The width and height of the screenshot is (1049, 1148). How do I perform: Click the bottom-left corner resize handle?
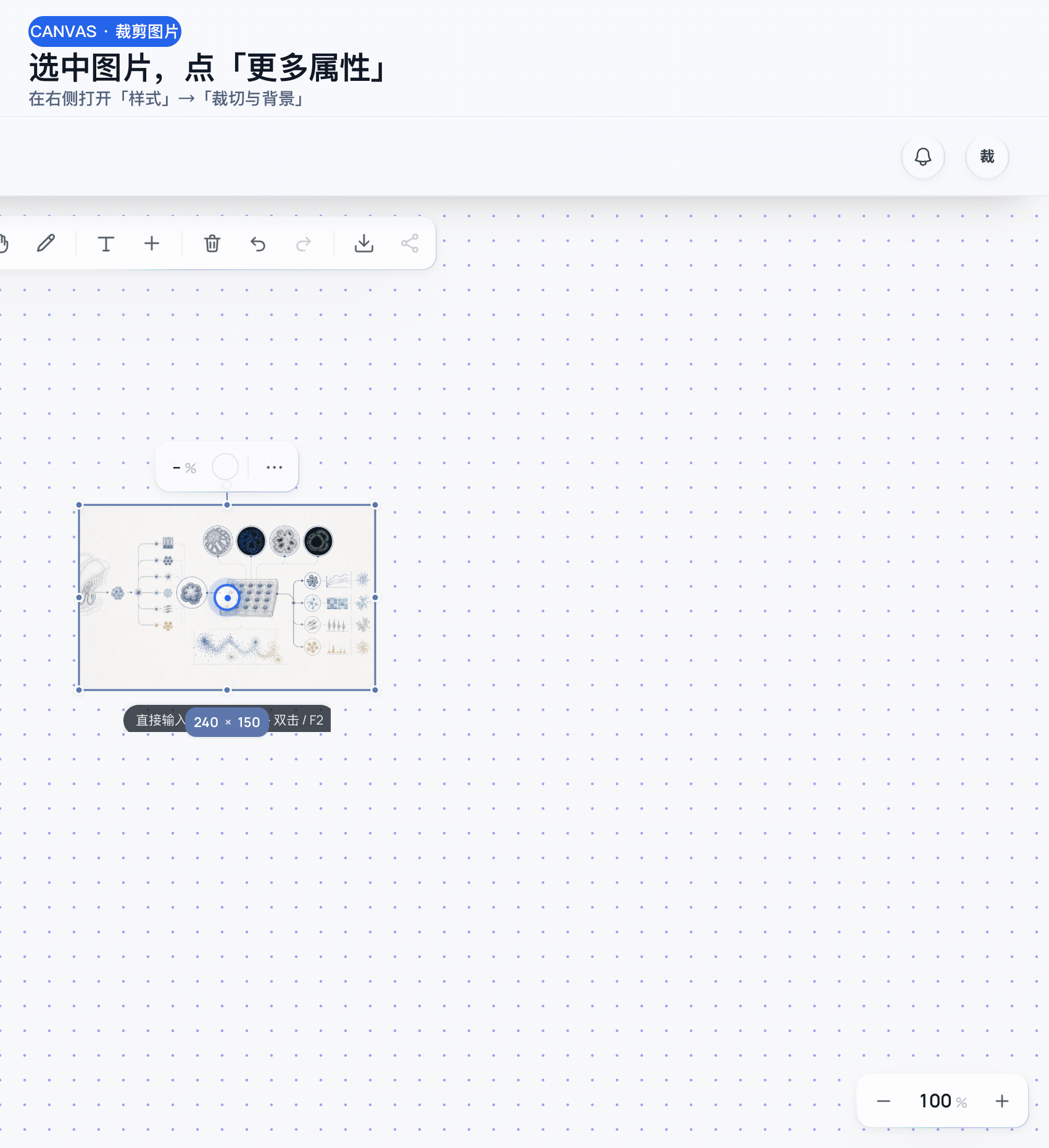(79, 690)
